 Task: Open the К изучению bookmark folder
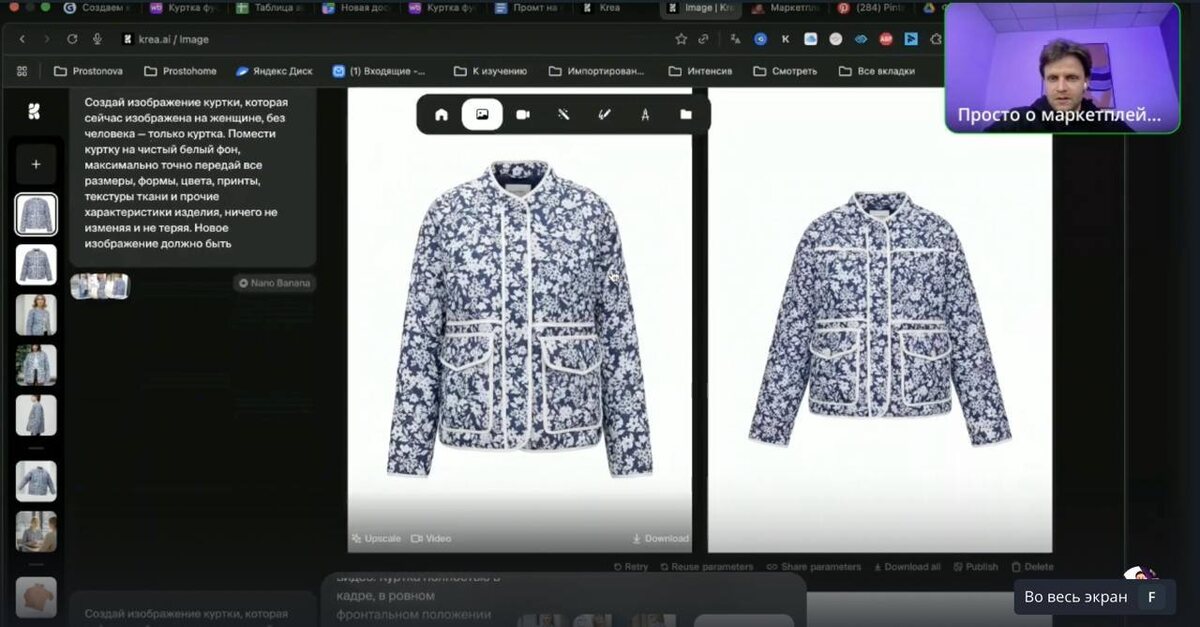point(490,71)
